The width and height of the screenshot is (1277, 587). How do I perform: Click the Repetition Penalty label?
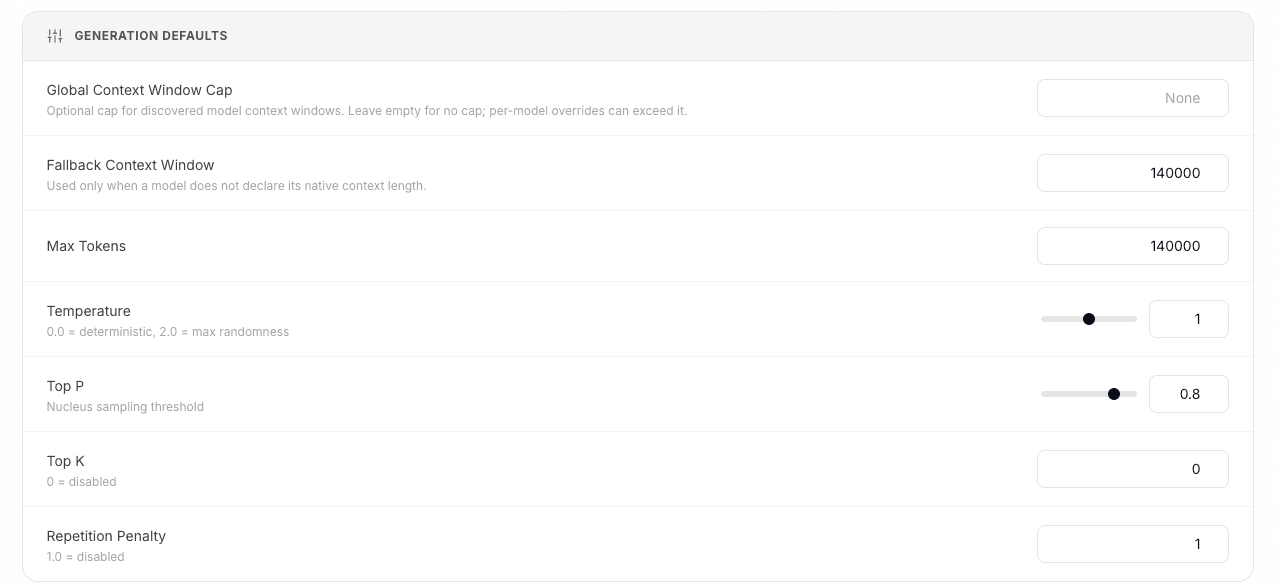pyautogui.click(x=106, y=536)
